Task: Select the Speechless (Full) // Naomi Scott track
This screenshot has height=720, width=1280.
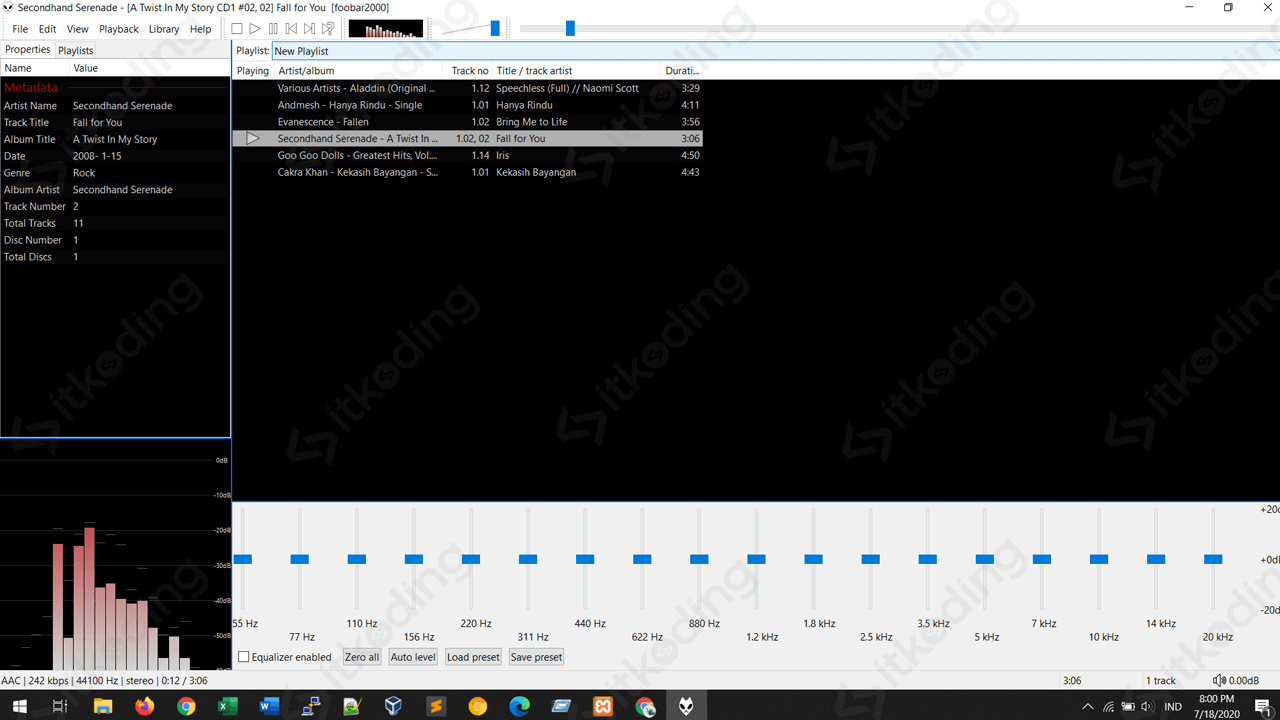Action: pos(467,88)
